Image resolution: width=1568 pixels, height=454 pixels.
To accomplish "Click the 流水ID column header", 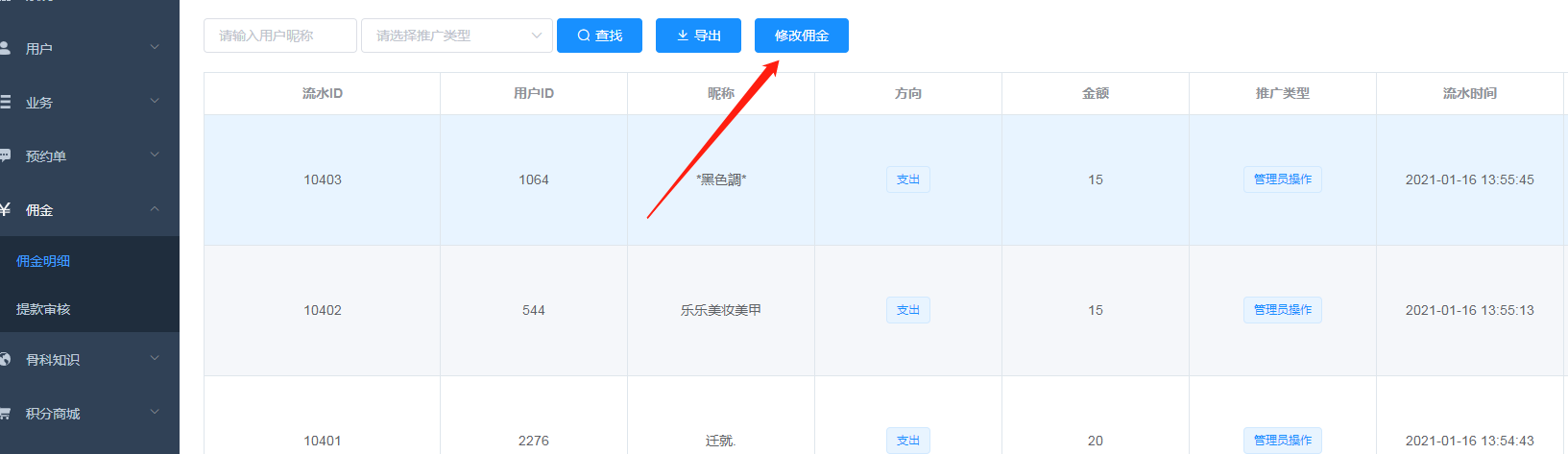I will 323,93.
